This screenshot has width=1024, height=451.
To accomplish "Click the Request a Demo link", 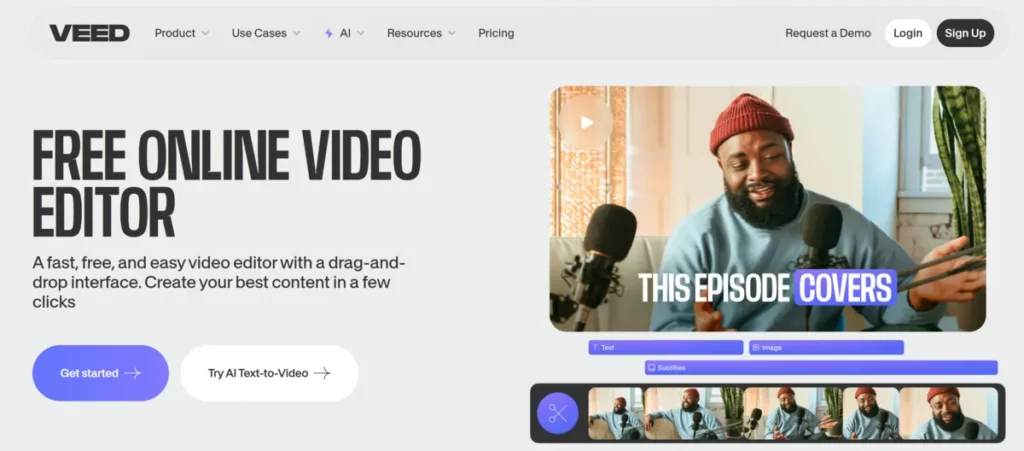I will [x=827, y=33].
